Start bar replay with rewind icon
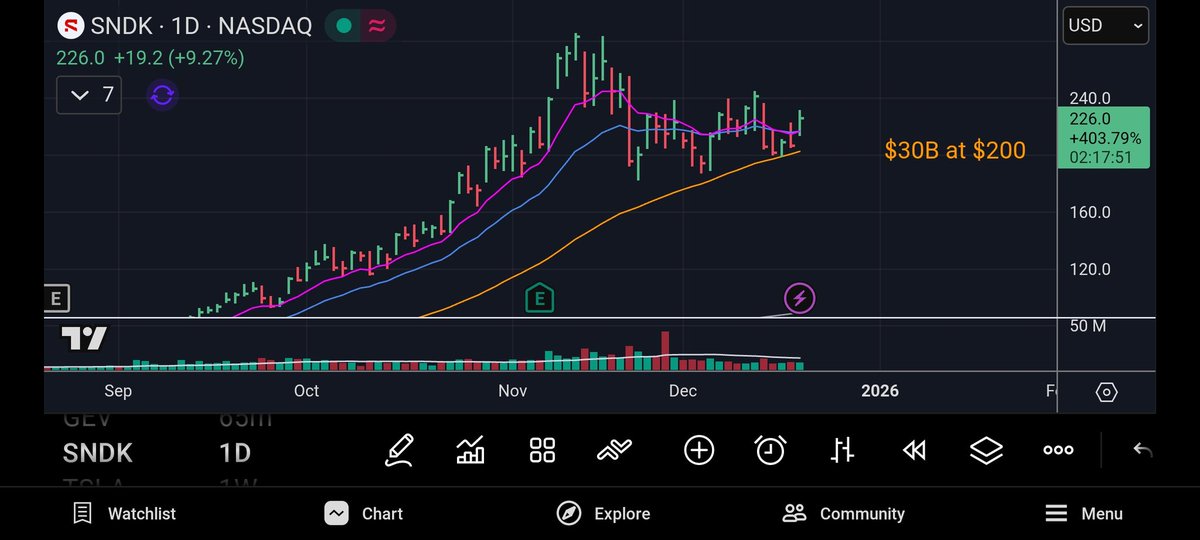 (914, 451)
